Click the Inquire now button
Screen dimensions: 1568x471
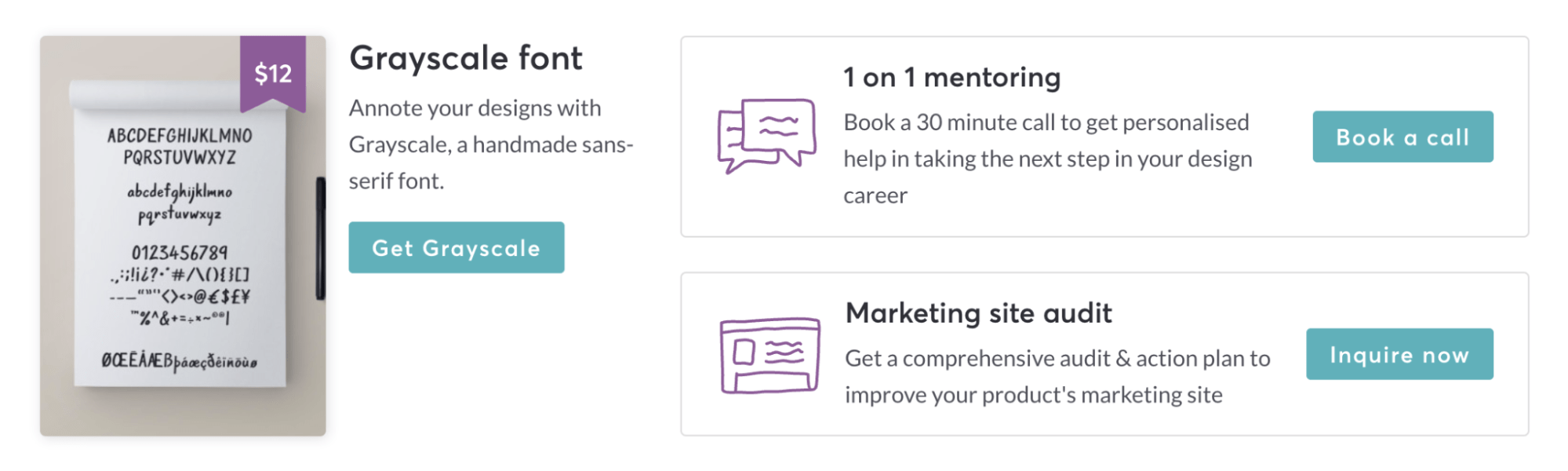(1399, 354)
